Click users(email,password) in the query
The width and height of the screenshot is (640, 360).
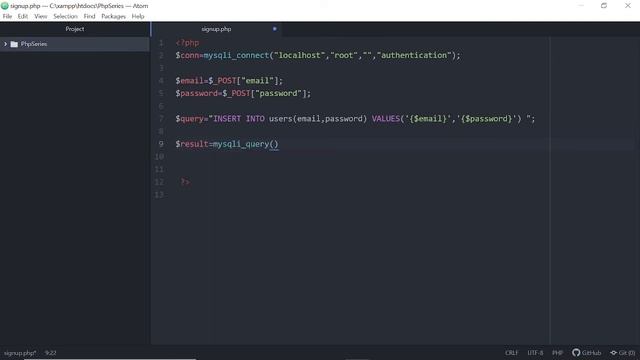(x=318, y=119)
